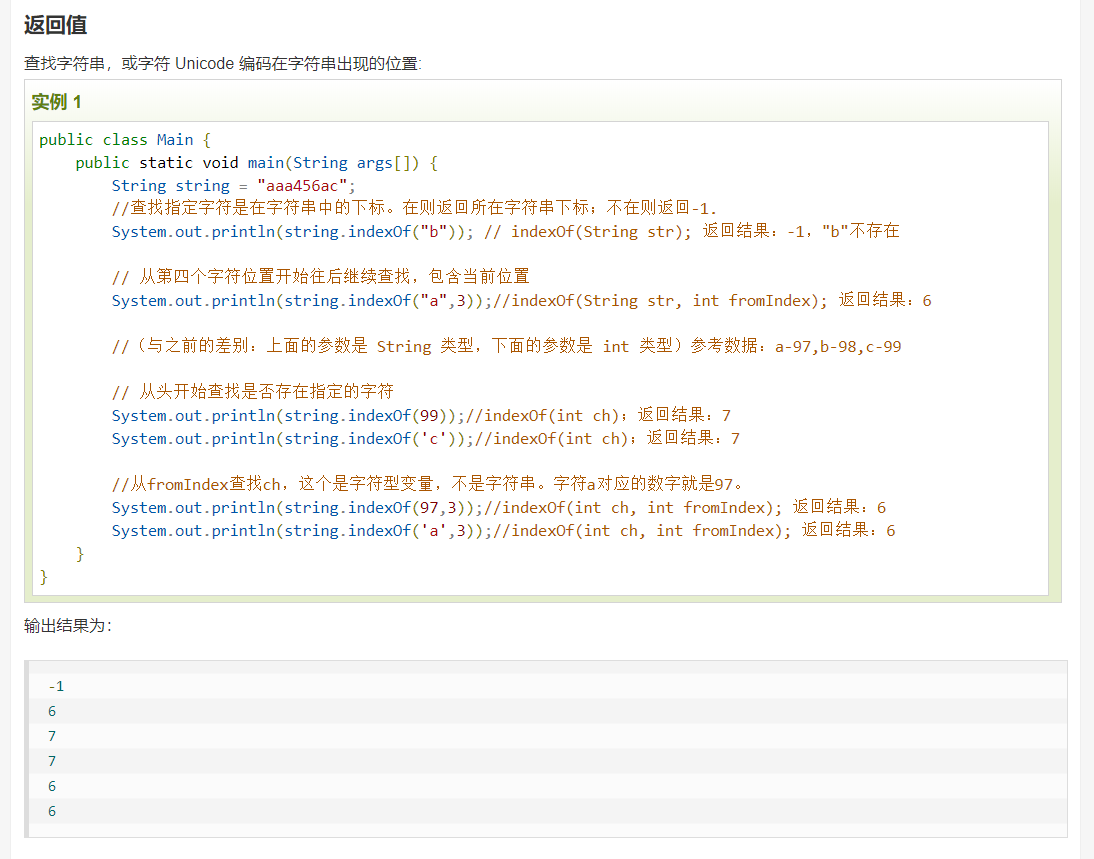
Task: Click the -1 output line
Action: (56, 686)
